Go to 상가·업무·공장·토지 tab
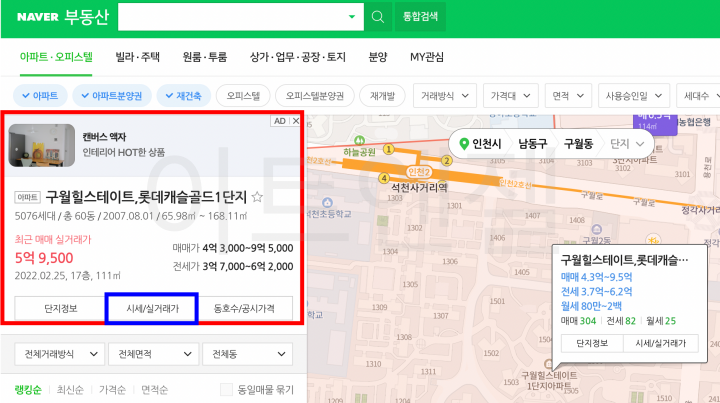The height and width of the screenshot is (403, 720). (x=298, y=57)
